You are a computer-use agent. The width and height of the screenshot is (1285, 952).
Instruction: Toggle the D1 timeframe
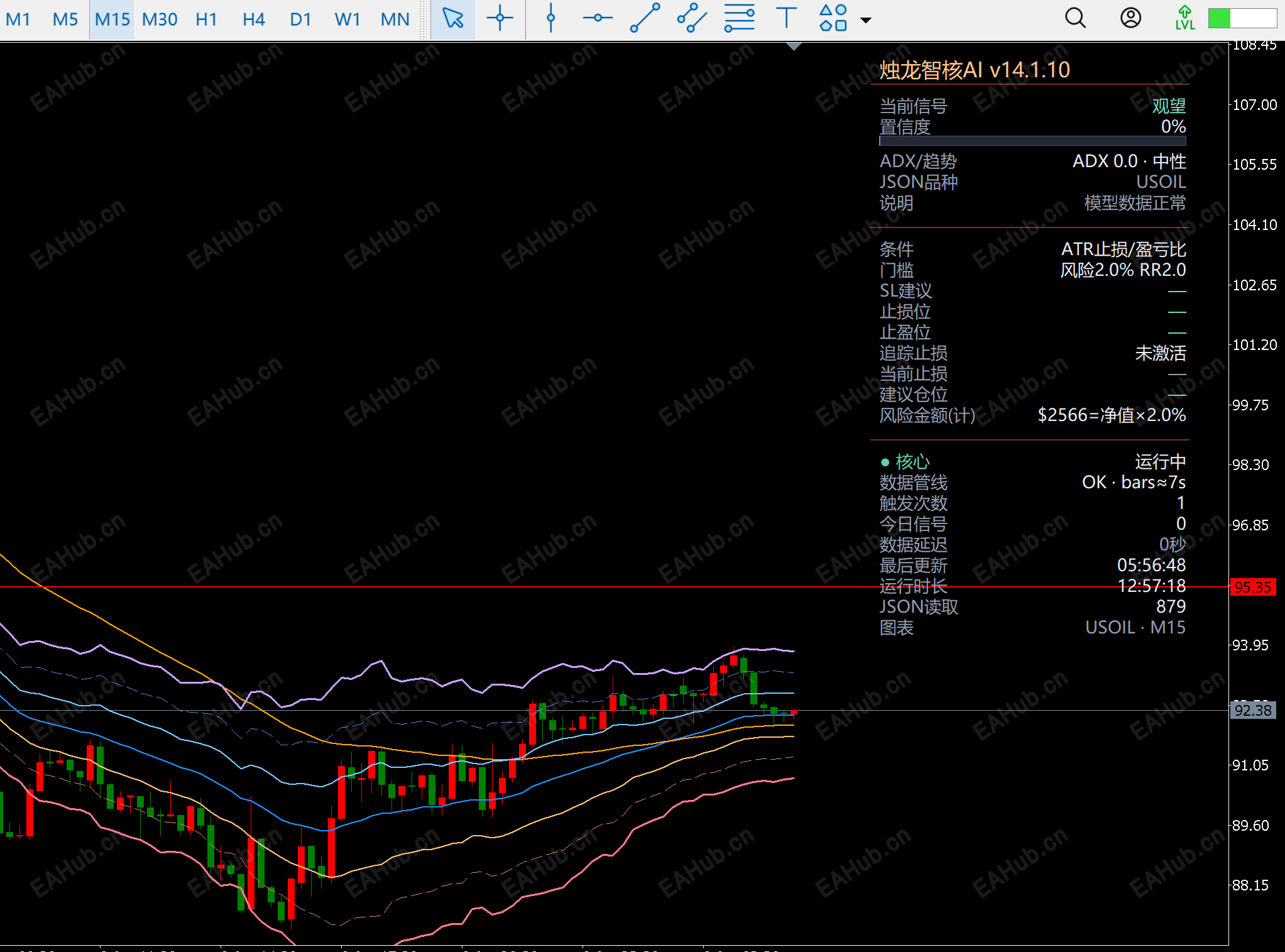[300, 19]
